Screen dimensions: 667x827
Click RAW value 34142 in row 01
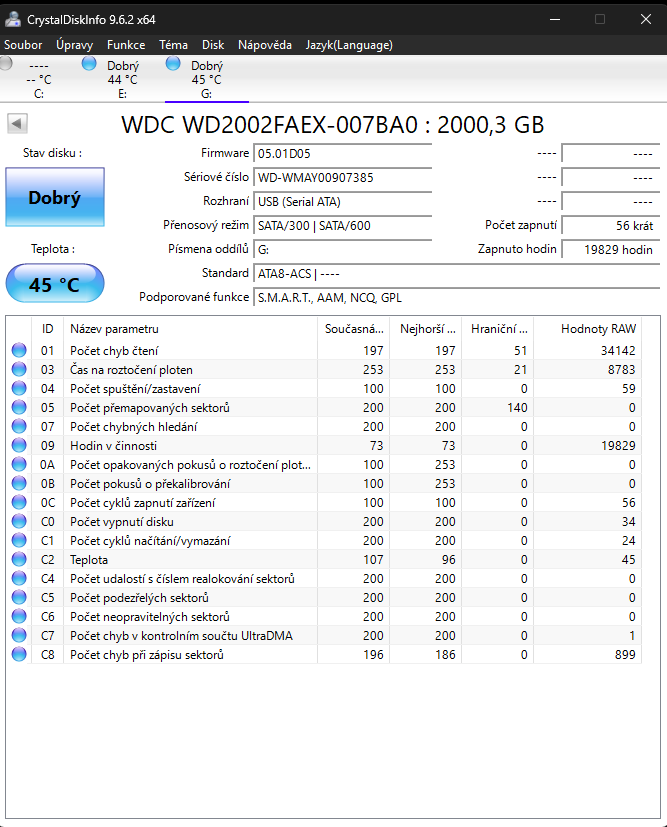(618, 351)
